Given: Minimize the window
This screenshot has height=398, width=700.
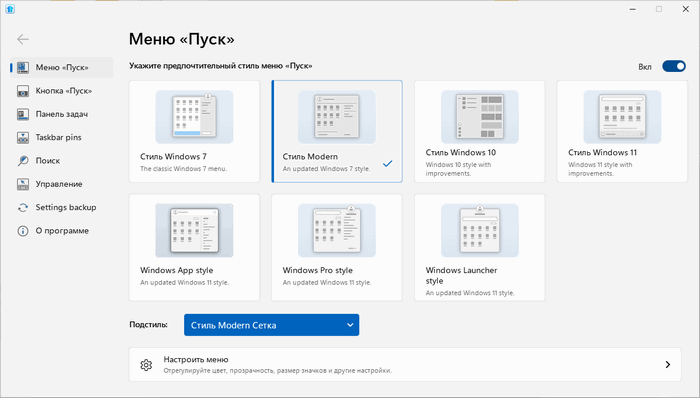Looking at the screenshot, I should click(x=633, y=9).
